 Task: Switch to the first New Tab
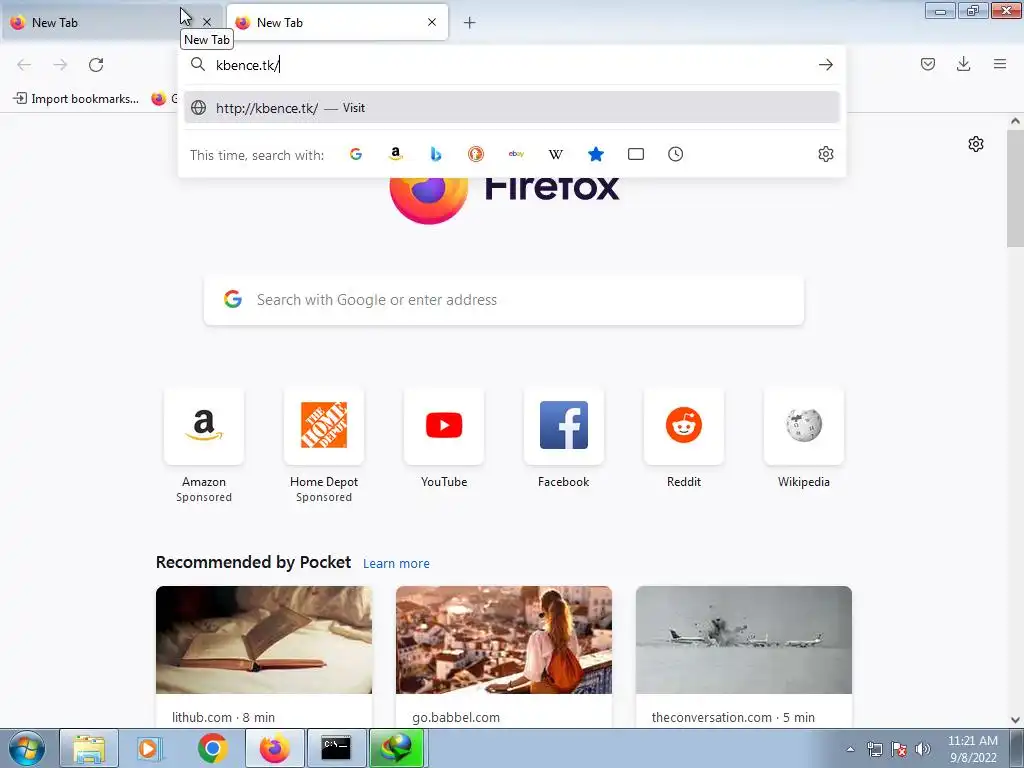98,23
